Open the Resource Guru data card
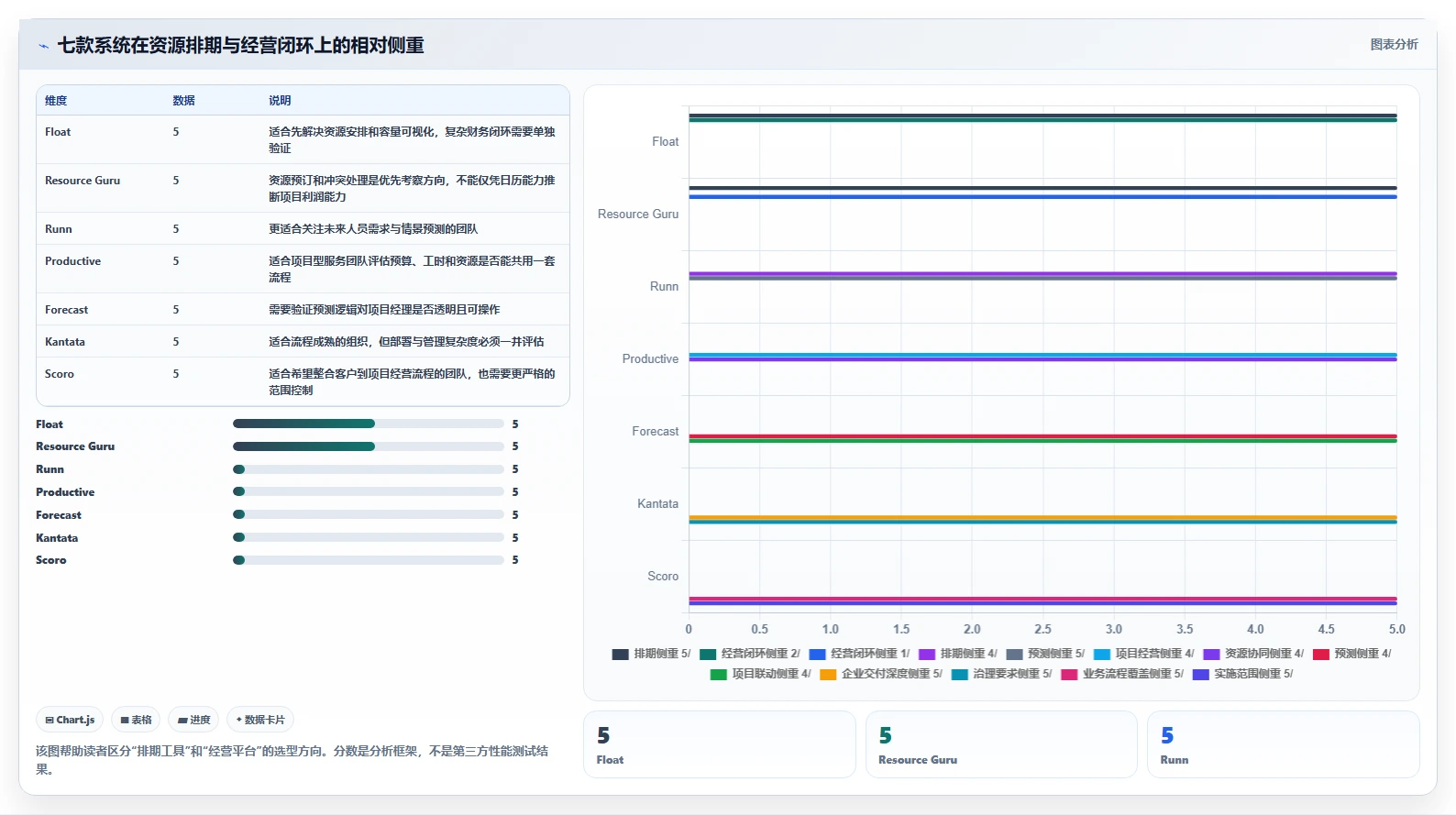1456x815 pixels. pos(1001,744)
